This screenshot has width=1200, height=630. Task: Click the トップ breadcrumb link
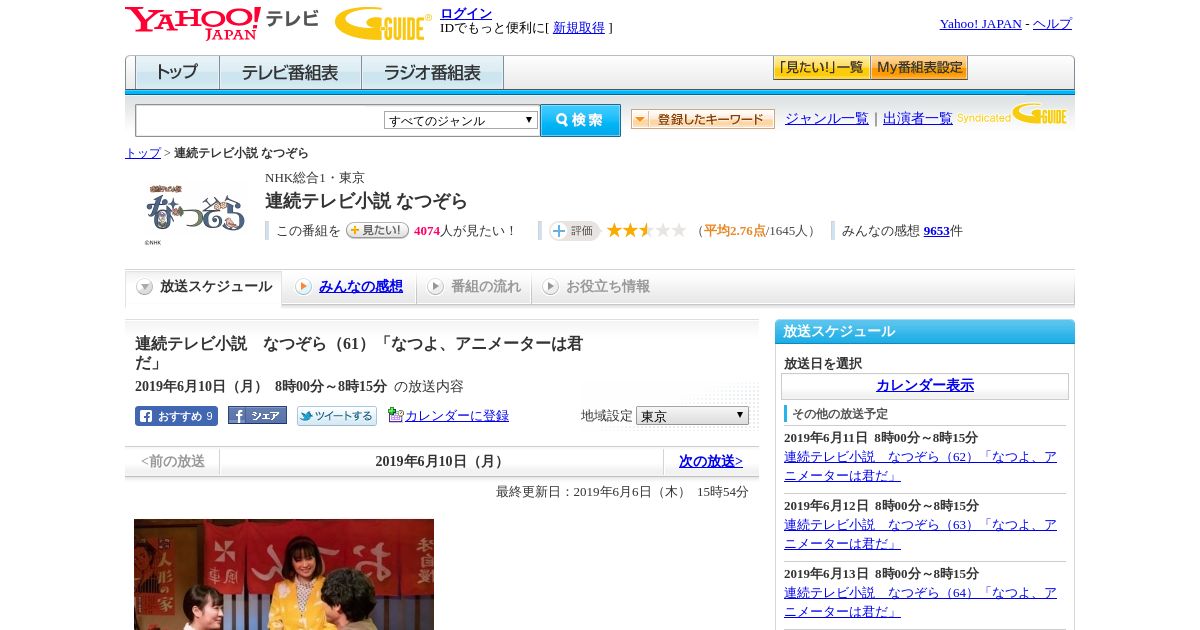143,153
